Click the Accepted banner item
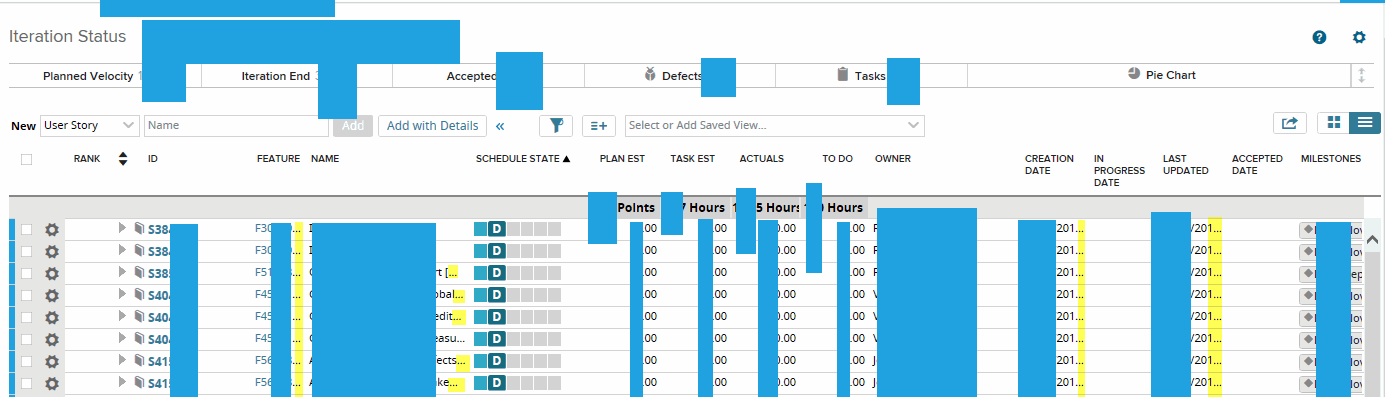The image size is (1385, 397). [x=488, y=76]
